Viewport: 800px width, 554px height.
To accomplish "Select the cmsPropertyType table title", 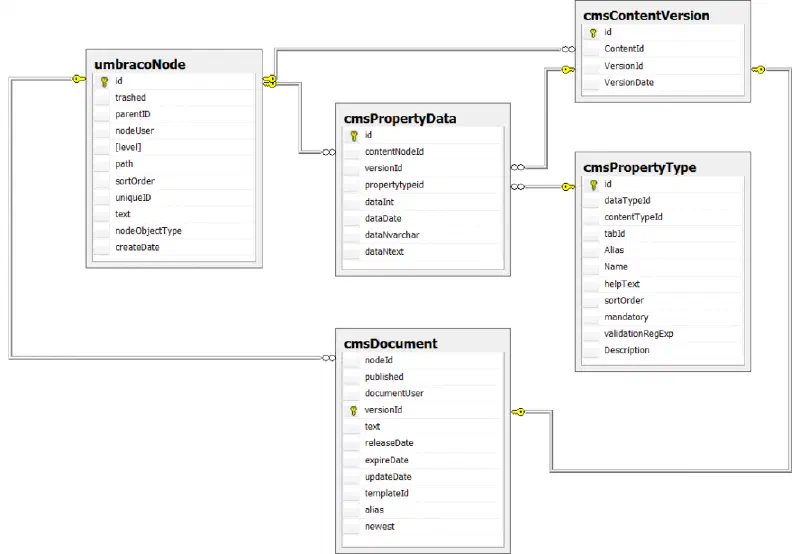I will (639, 167).
